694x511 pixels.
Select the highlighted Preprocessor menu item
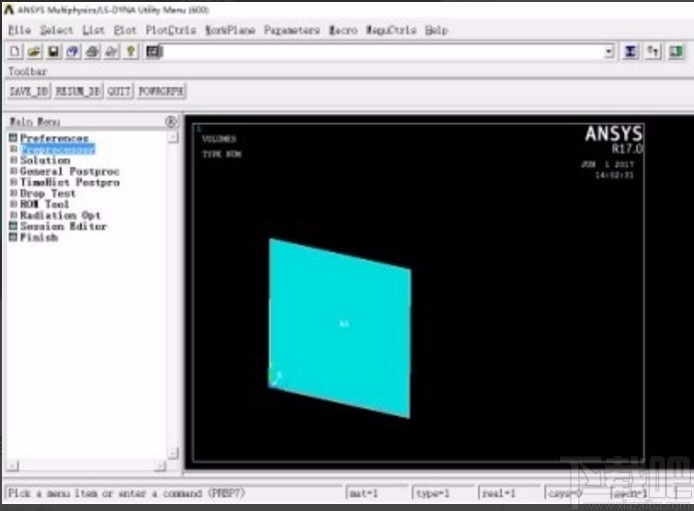point(58,149)
